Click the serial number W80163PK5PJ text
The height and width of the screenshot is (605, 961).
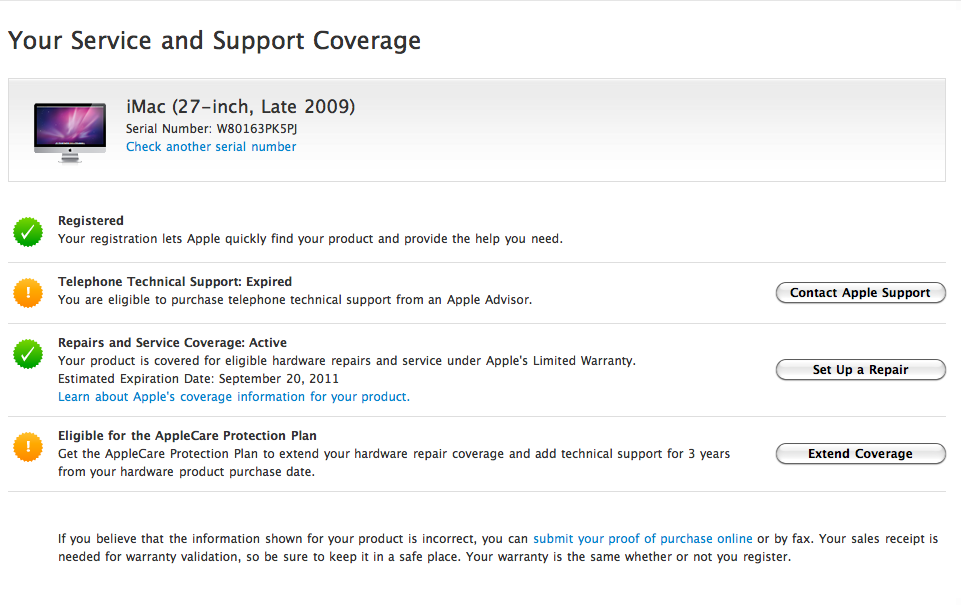(x=257, y=129)
